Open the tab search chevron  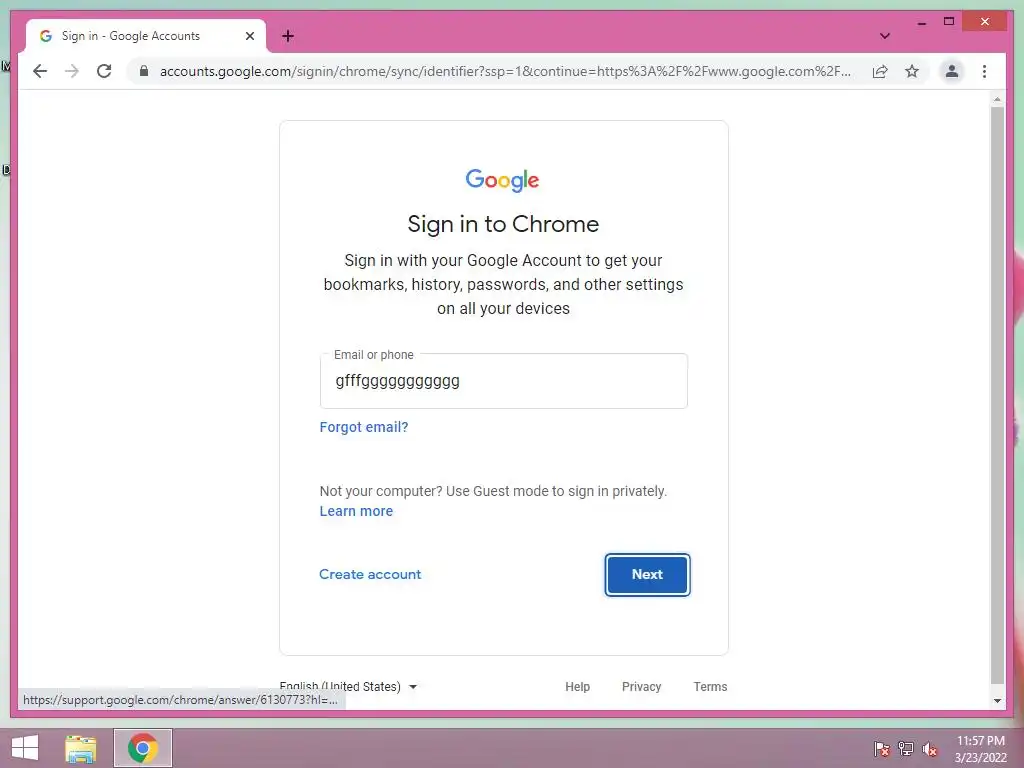[x=885, y=36]
